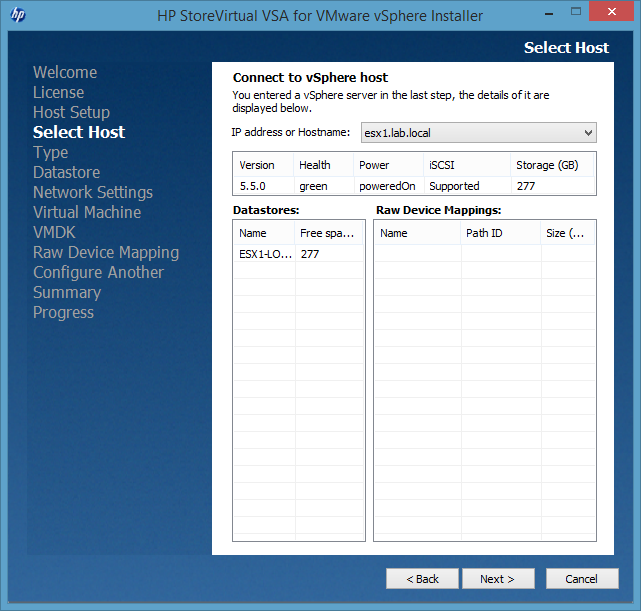The height and width of the screenshot is (611, 641).
Task: Go to the Welcome step in sidebar
Action: 65,72
